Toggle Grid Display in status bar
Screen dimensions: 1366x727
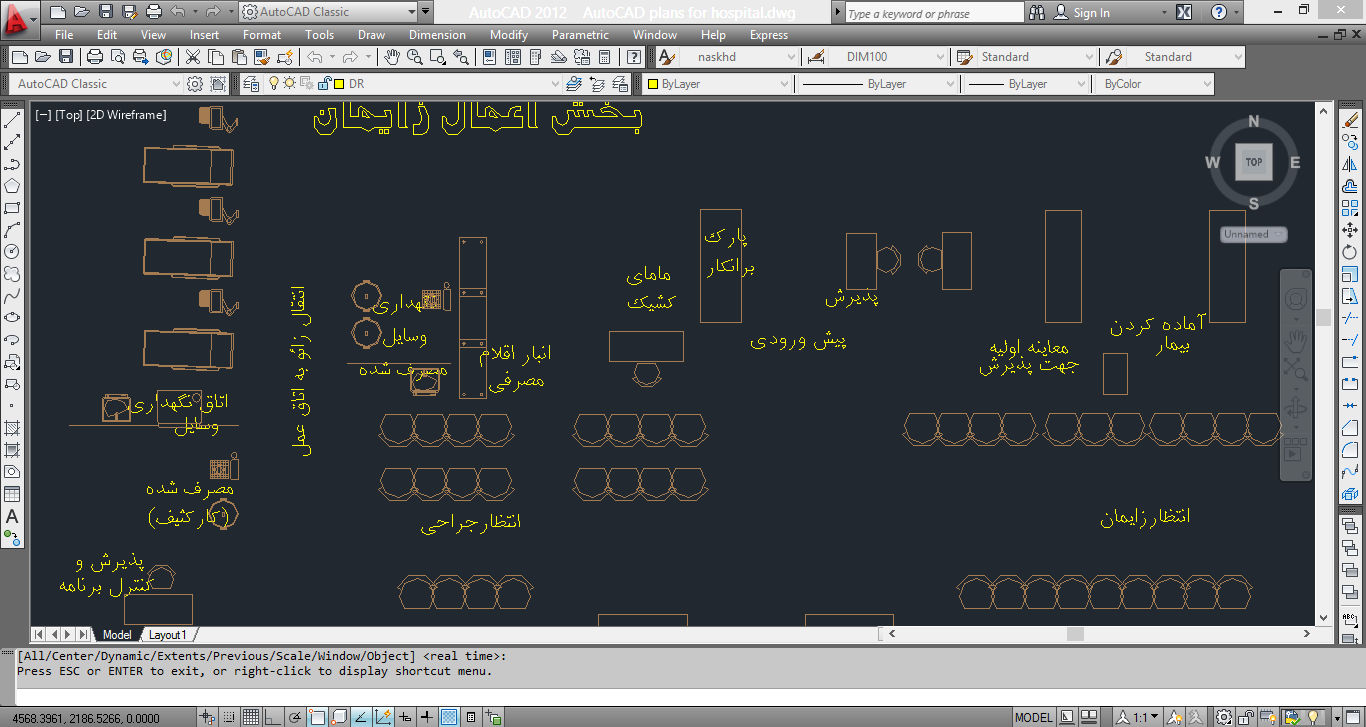click(250, 717)
